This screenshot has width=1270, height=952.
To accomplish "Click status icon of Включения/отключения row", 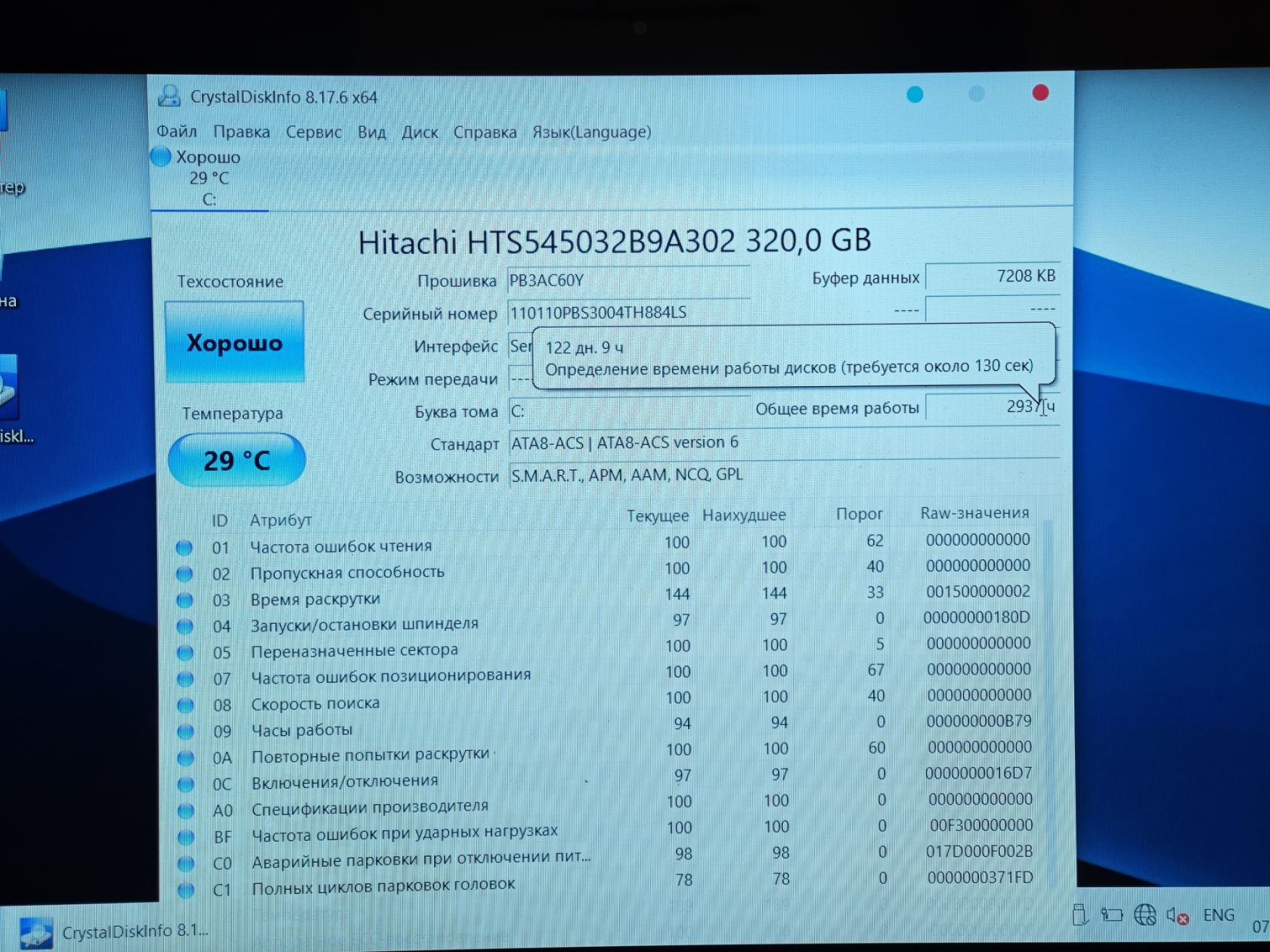I will [185, 784].
